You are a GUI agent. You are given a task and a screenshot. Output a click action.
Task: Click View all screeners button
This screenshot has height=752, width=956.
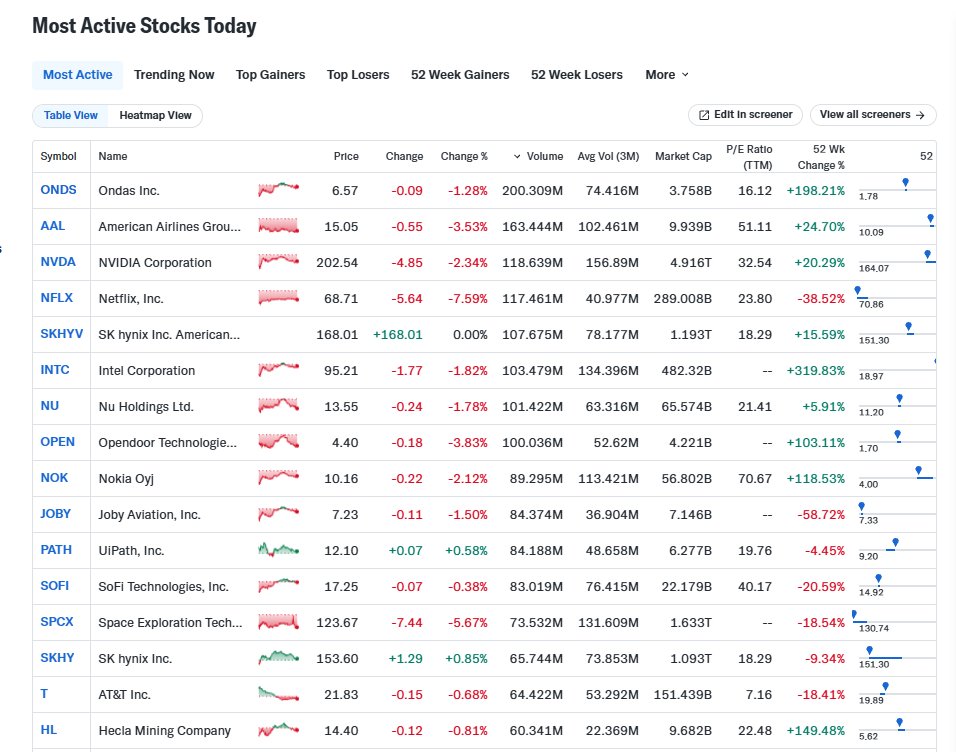click(x=872, y=115)
